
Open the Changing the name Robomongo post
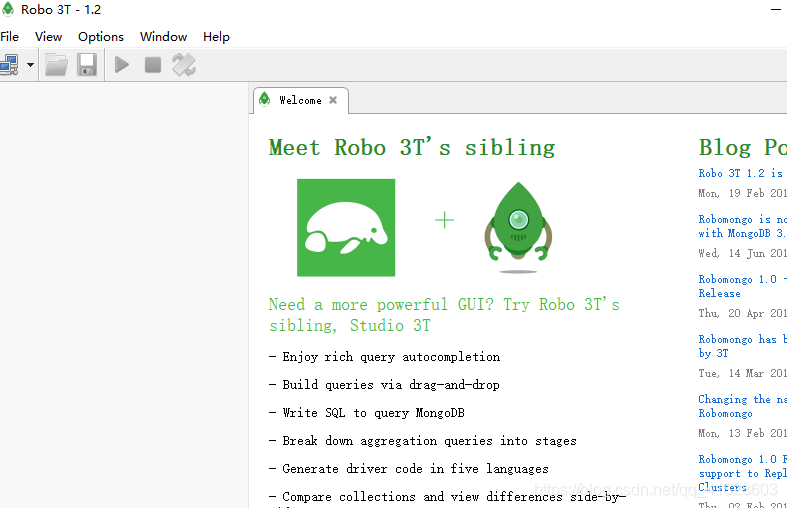(x=742, y=406)
